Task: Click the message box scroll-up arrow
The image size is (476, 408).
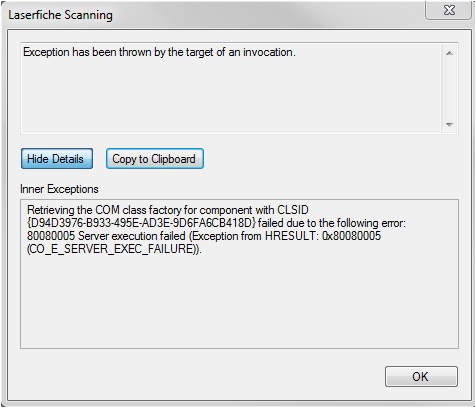Action: 449,53
